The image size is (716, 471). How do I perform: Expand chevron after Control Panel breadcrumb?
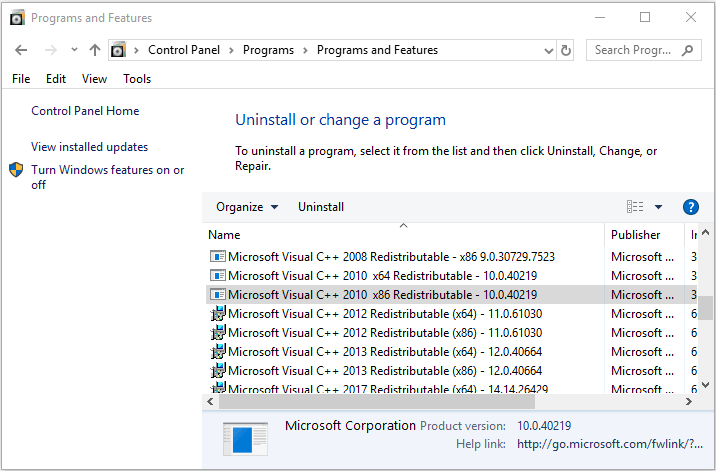(232, 50)
